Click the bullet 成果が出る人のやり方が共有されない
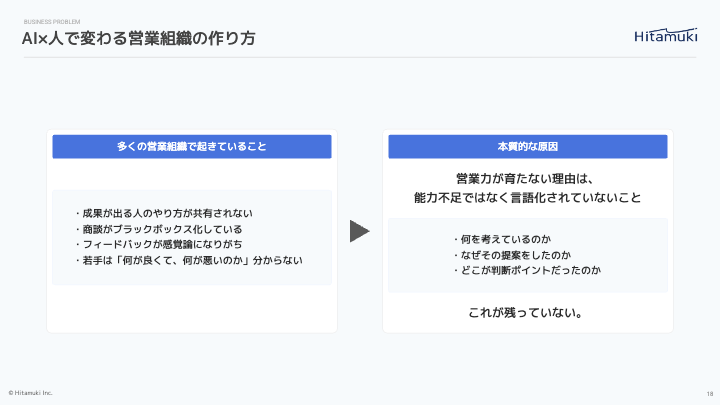Screen dimensions: 720x405 (x=164, y=213)
